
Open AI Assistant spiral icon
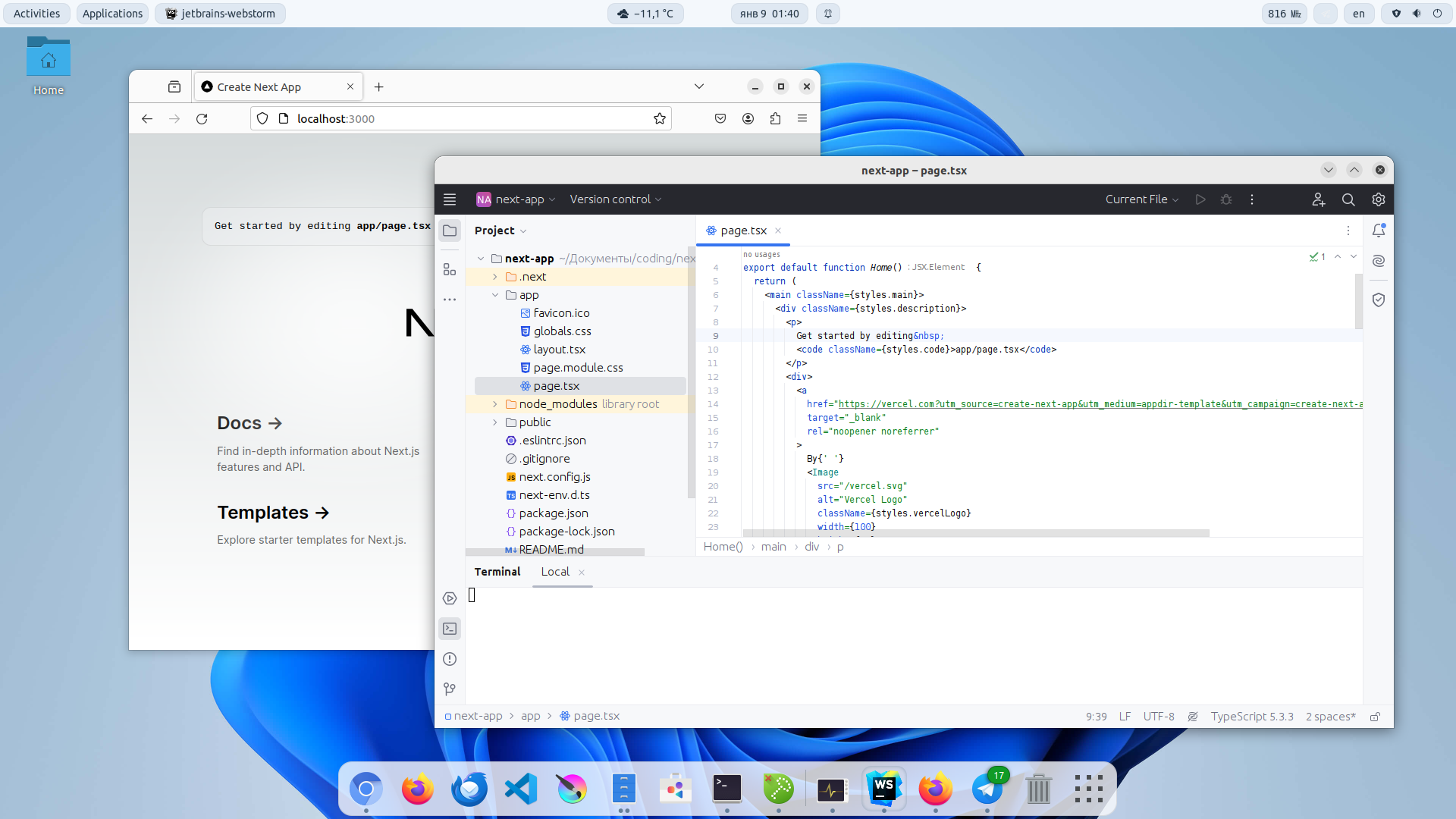[1379, 261]
